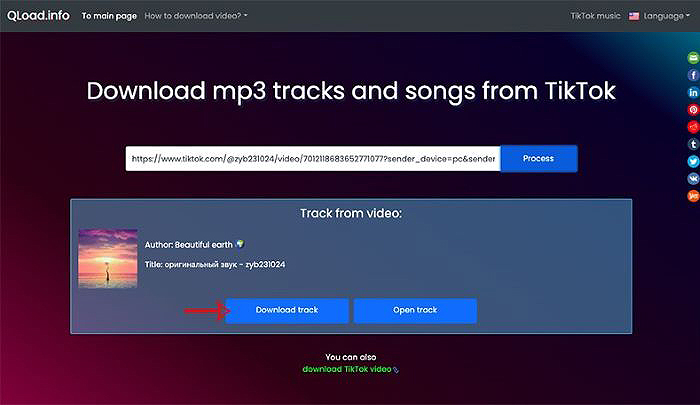This screenshot has height=405, width=700.
Task: Share page on Twitter
Action: pos(693,161)
